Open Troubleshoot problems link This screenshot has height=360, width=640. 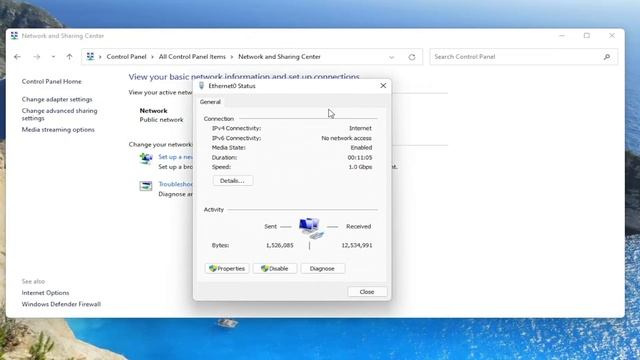pos(176,184)
